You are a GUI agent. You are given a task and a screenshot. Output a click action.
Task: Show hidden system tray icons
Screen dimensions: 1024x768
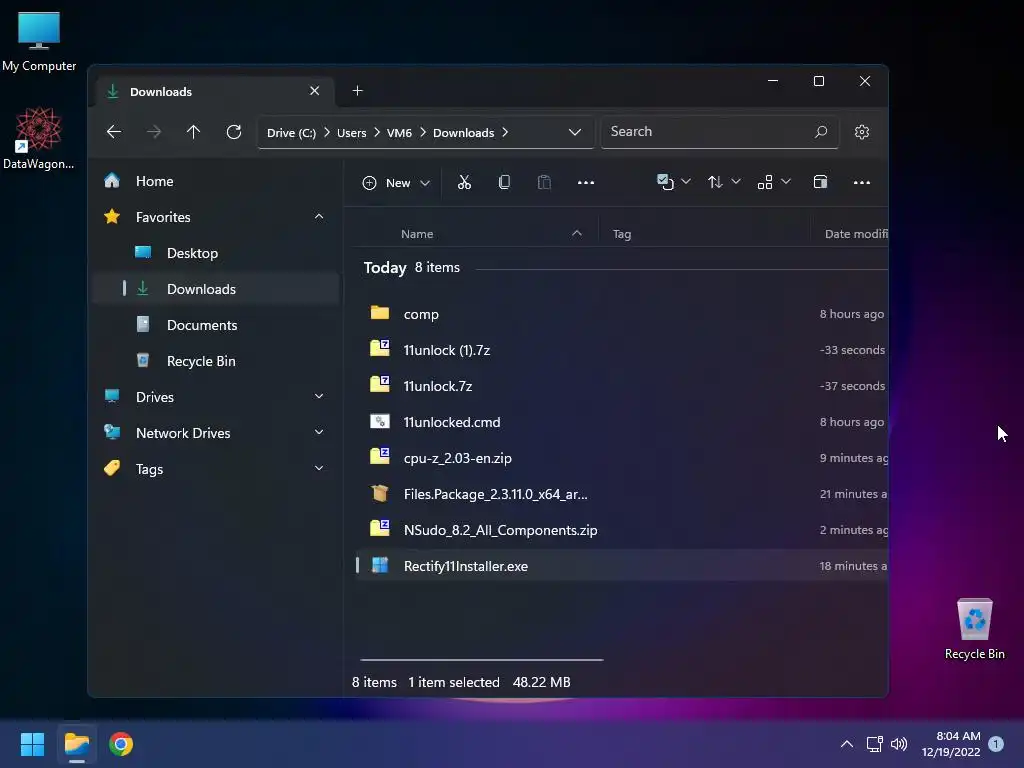tap(846, 744)
